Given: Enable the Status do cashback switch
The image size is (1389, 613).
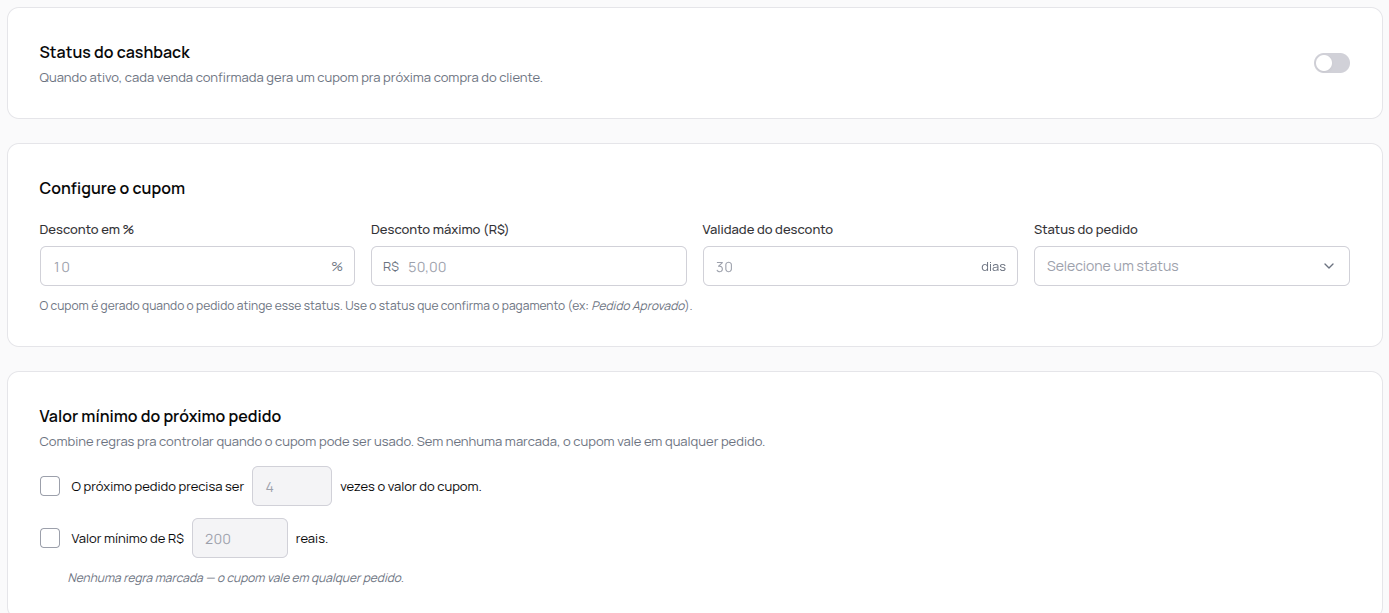Looking at the screenshot, I should pyautogui.click(x=1331, y=63).
